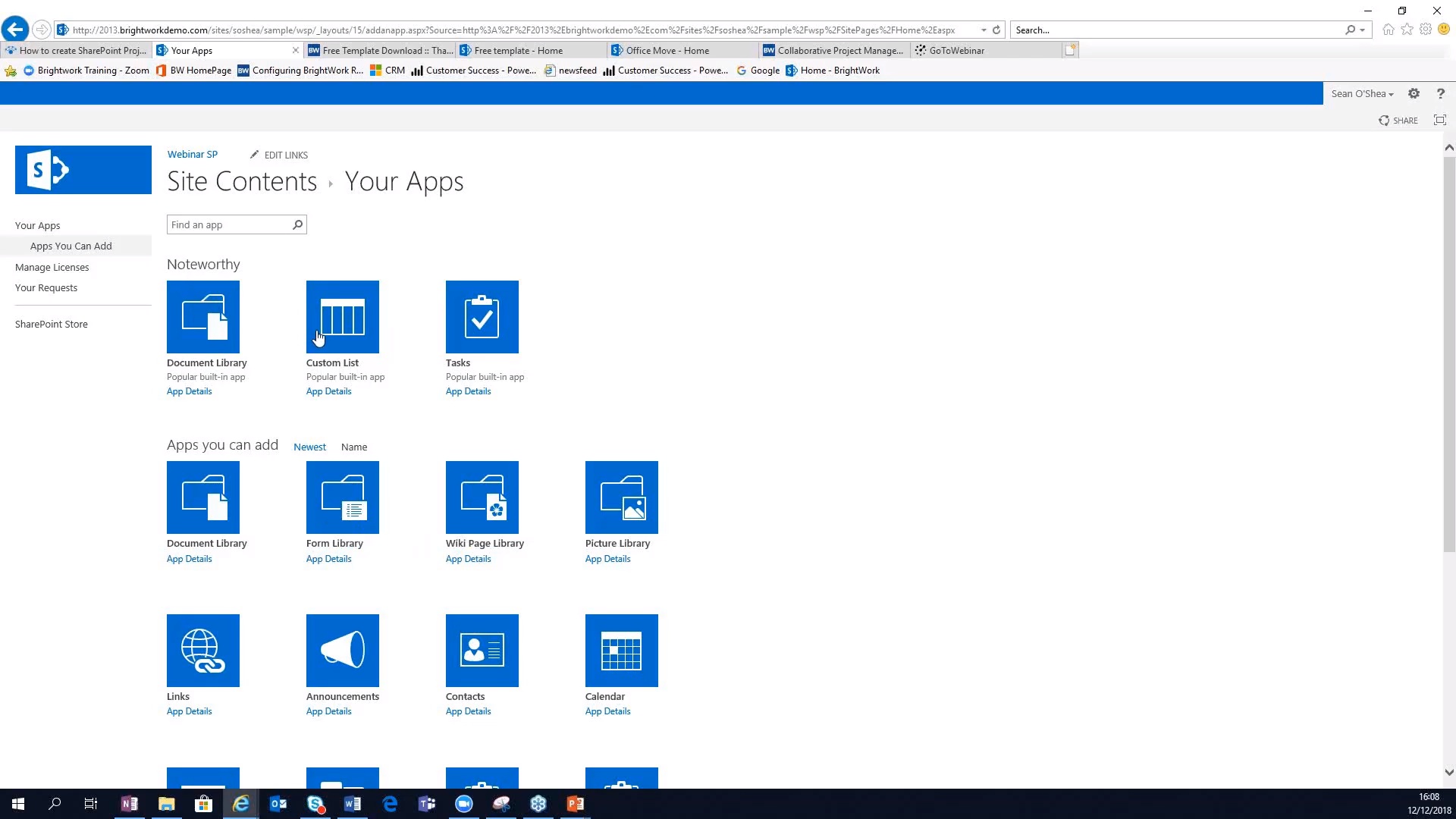Expand the browser search provider dropdown

(1363, 30)
